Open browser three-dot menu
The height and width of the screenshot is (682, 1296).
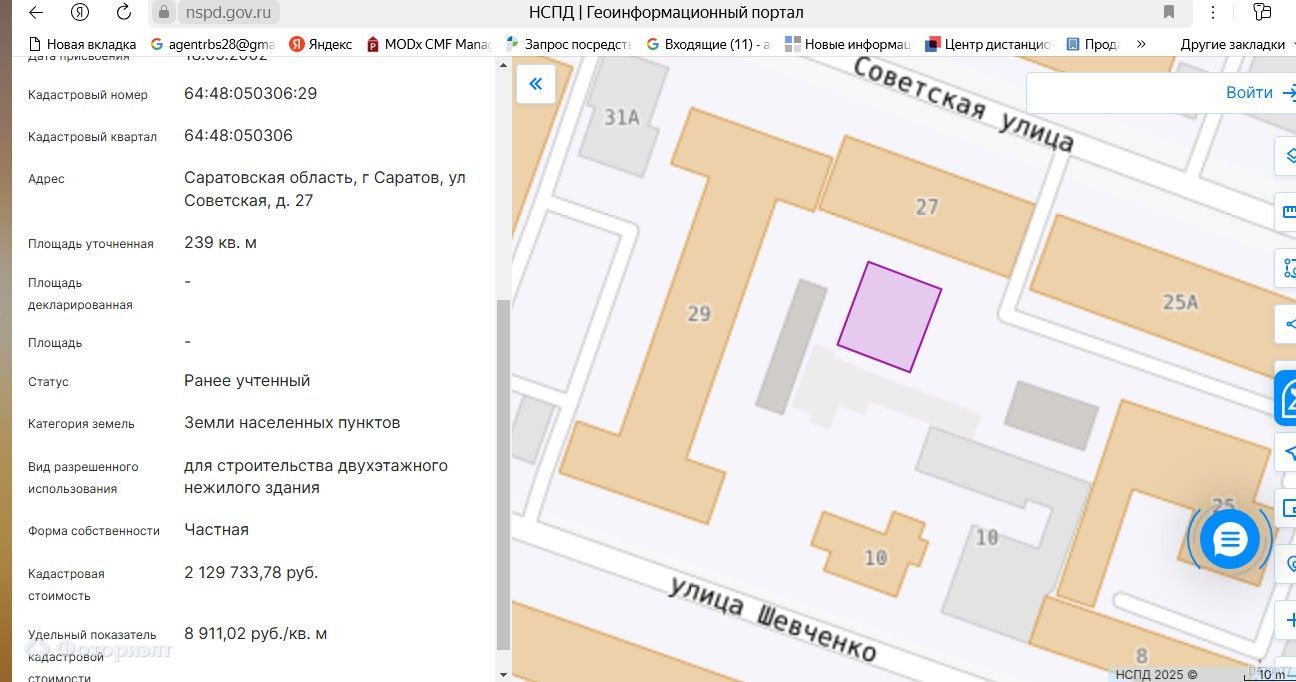pos(1213,13)
